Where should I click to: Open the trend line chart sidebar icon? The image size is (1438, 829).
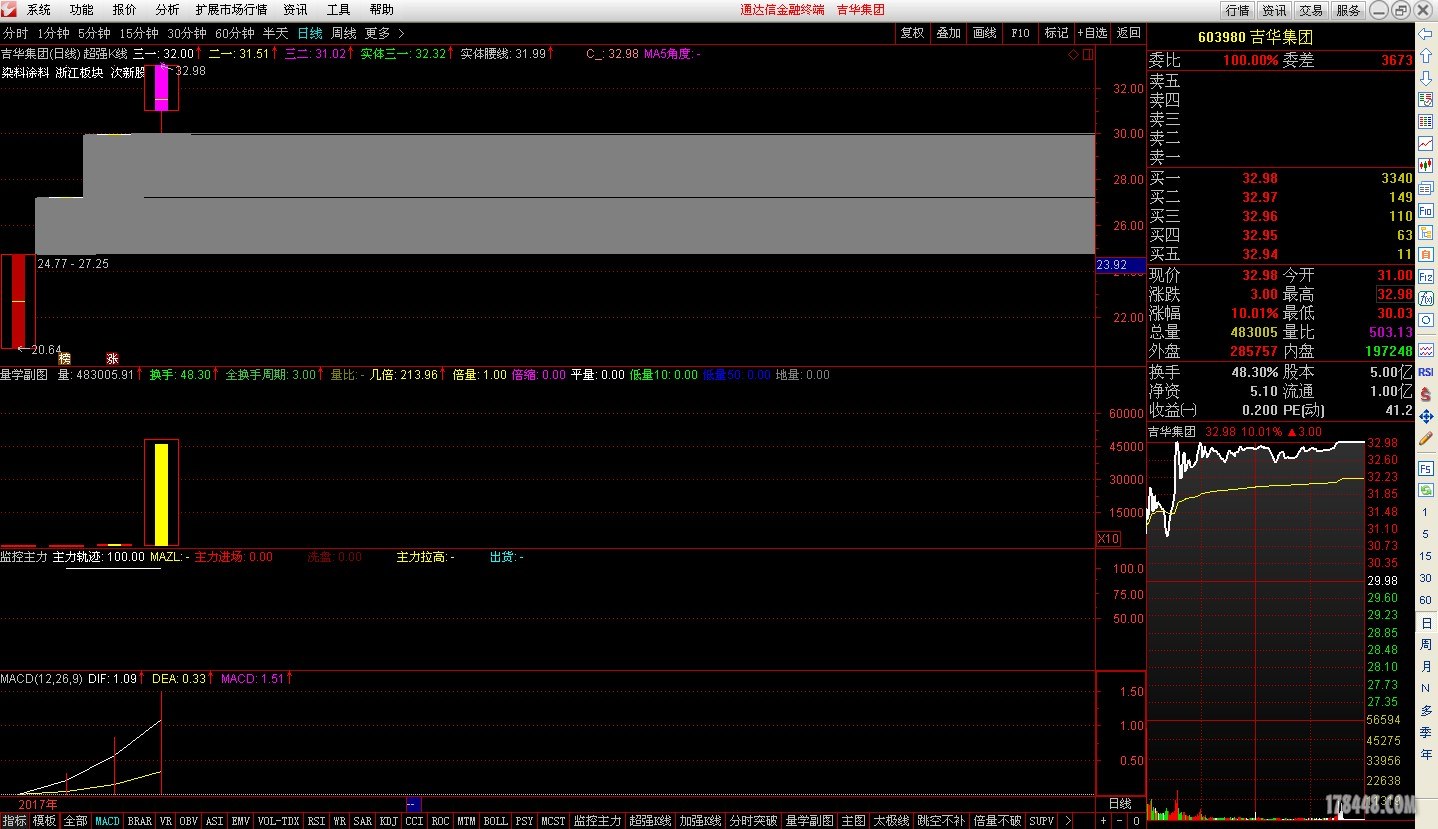click(1425, 143)
